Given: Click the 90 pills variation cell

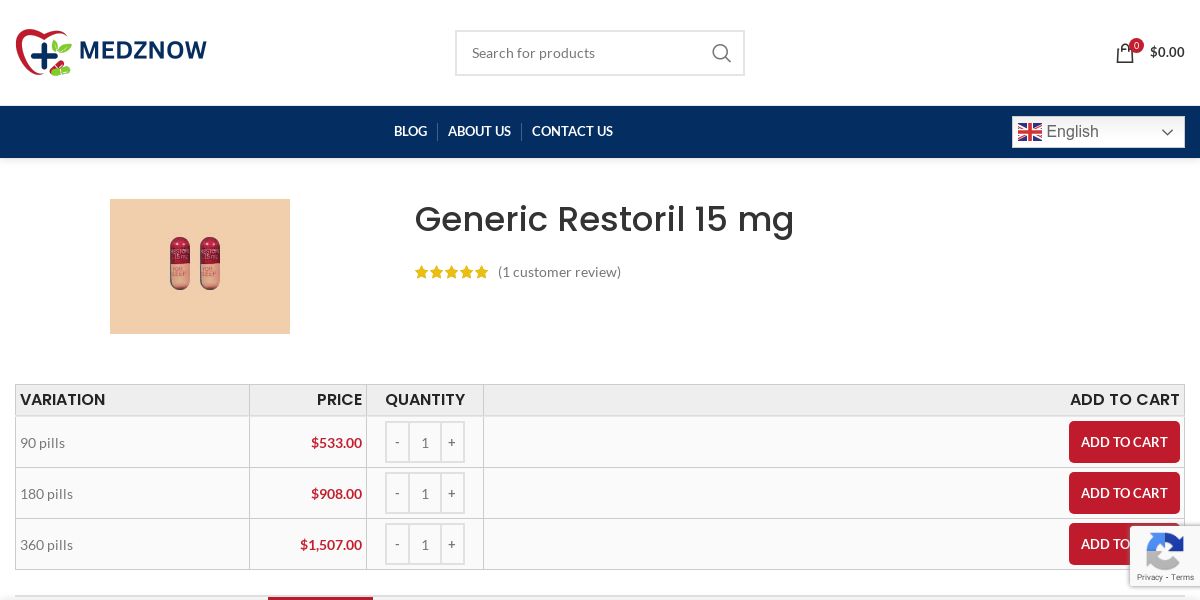Looking at the screenshot, I should click(x=132, y=442).
